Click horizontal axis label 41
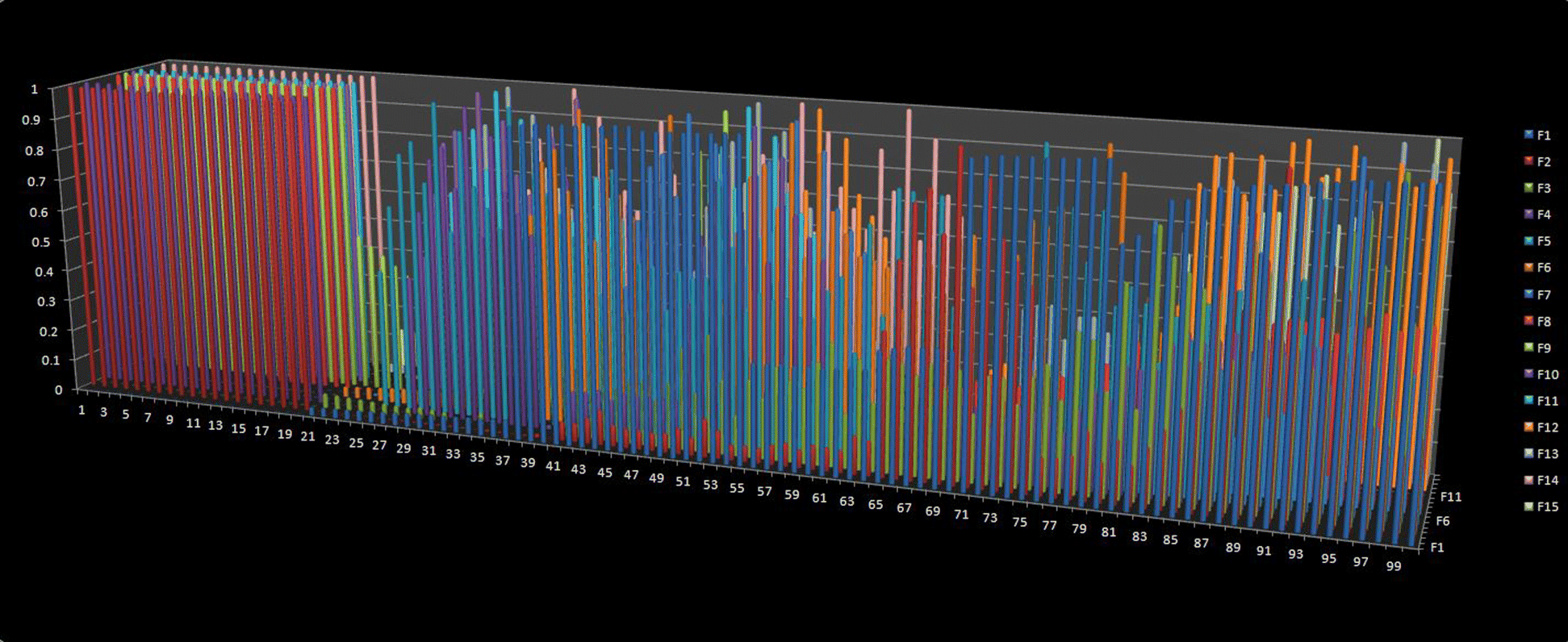 553,466
